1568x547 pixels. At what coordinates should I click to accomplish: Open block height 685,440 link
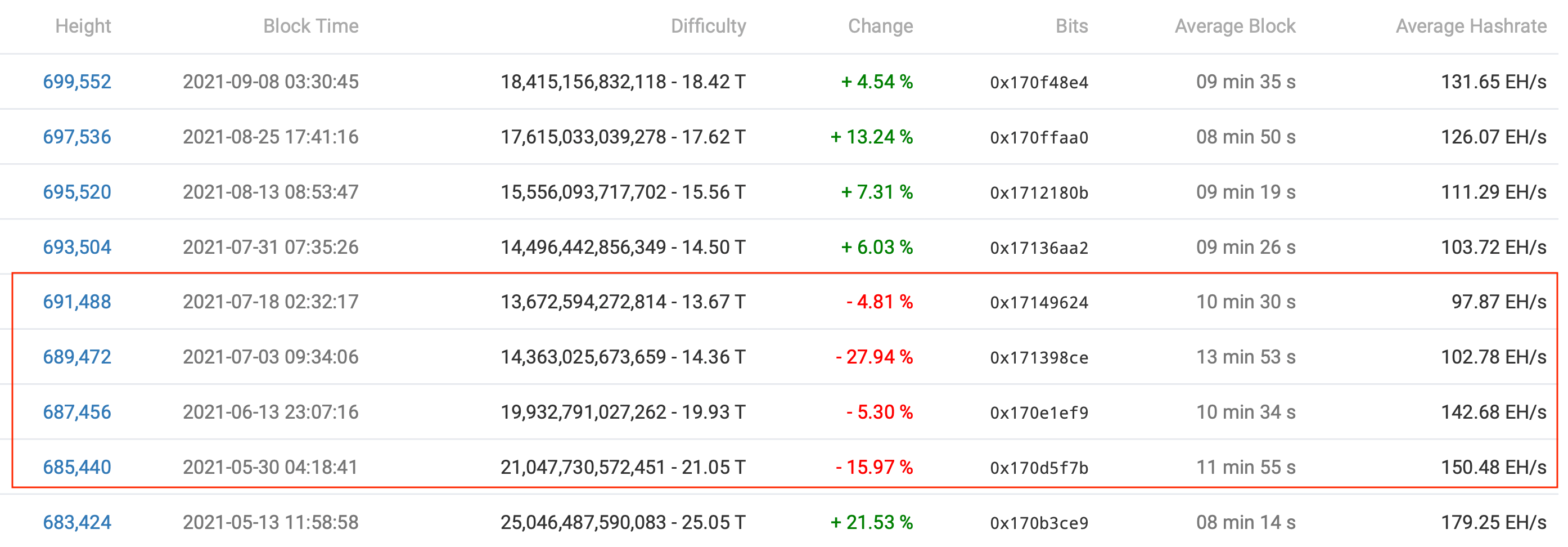tap(76, 467)
